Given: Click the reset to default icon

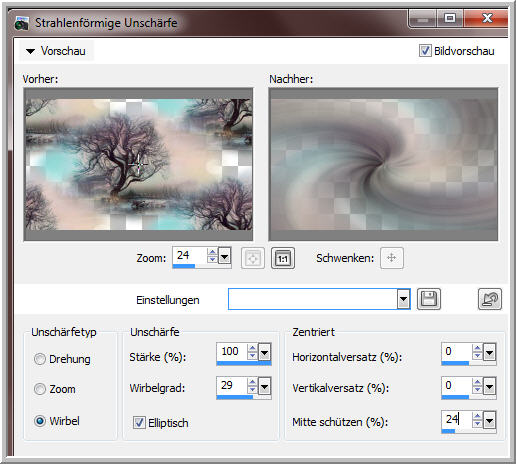Looking at the screenshot, I should (x=490, y=299).
